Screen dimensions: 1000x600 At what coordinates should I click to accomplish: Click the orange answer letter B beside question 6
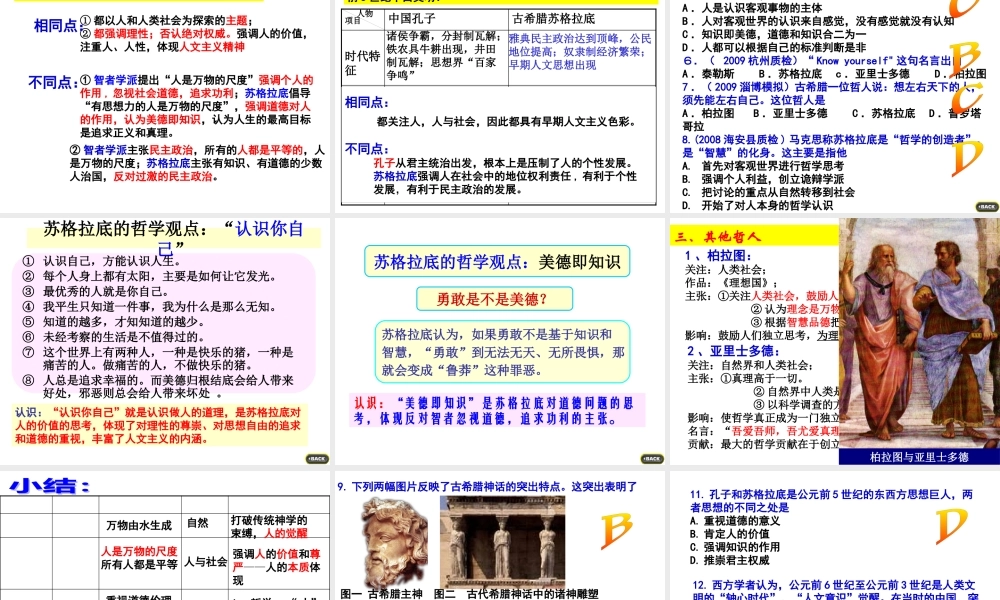pos(964,58)
